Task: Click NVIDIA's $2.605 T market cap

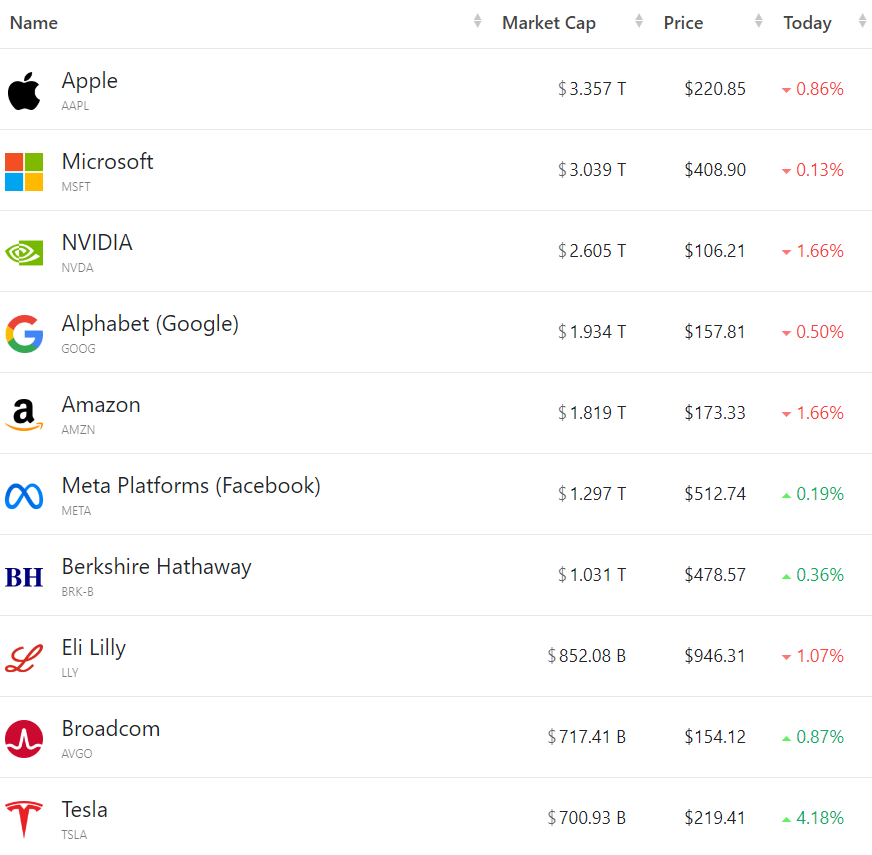Action: pos(592,251)
